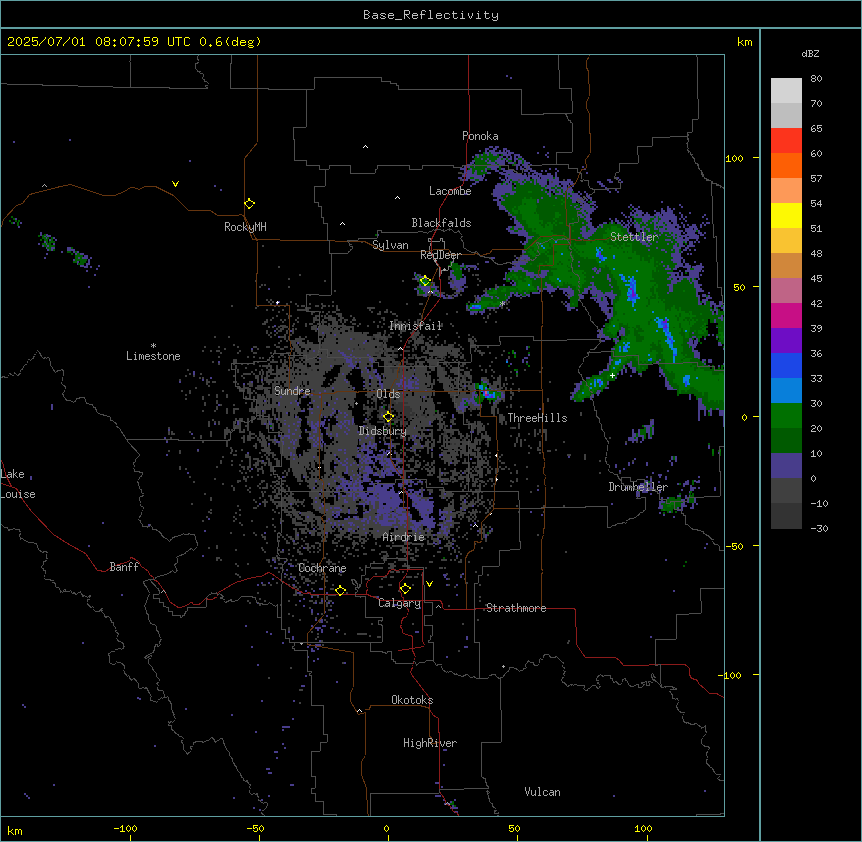Click the HighRiver city label
The height and width of the screenshot is (842, 862).
[x=430, y=743]
